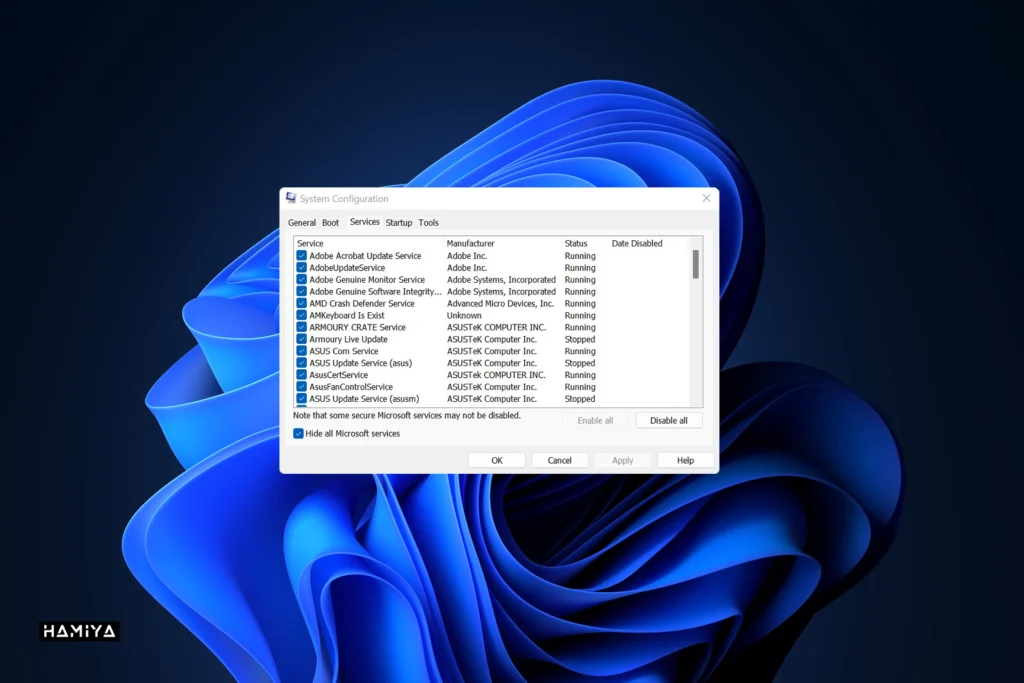The height and width of the screenshot is (683, 1024).
Task: Uncheck AMKeyboard Is Exist checkbox
Action: point(301,315)
